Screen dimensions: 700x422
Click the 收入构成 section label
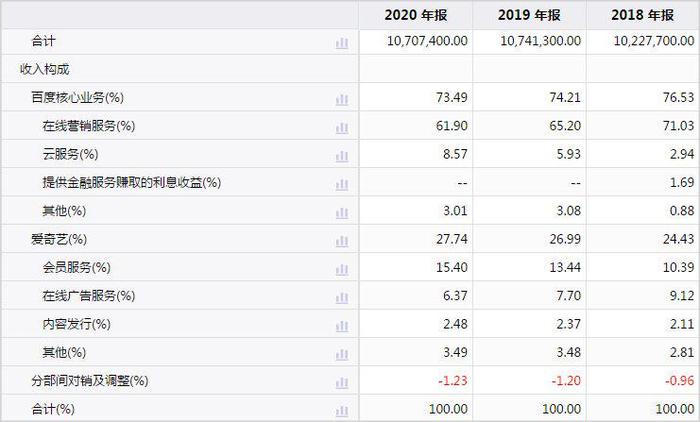45,69
